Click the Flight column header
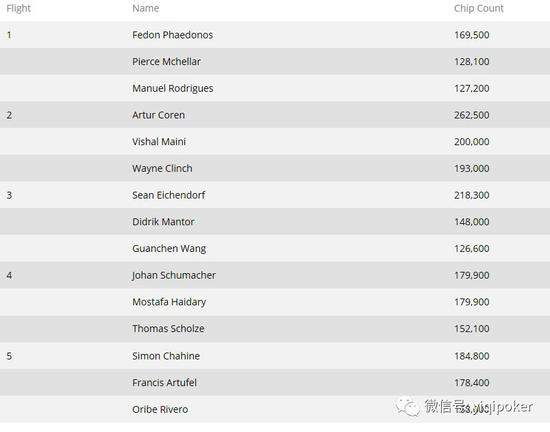The height and width of the screenshot is (432, 550). click(19, 8)
